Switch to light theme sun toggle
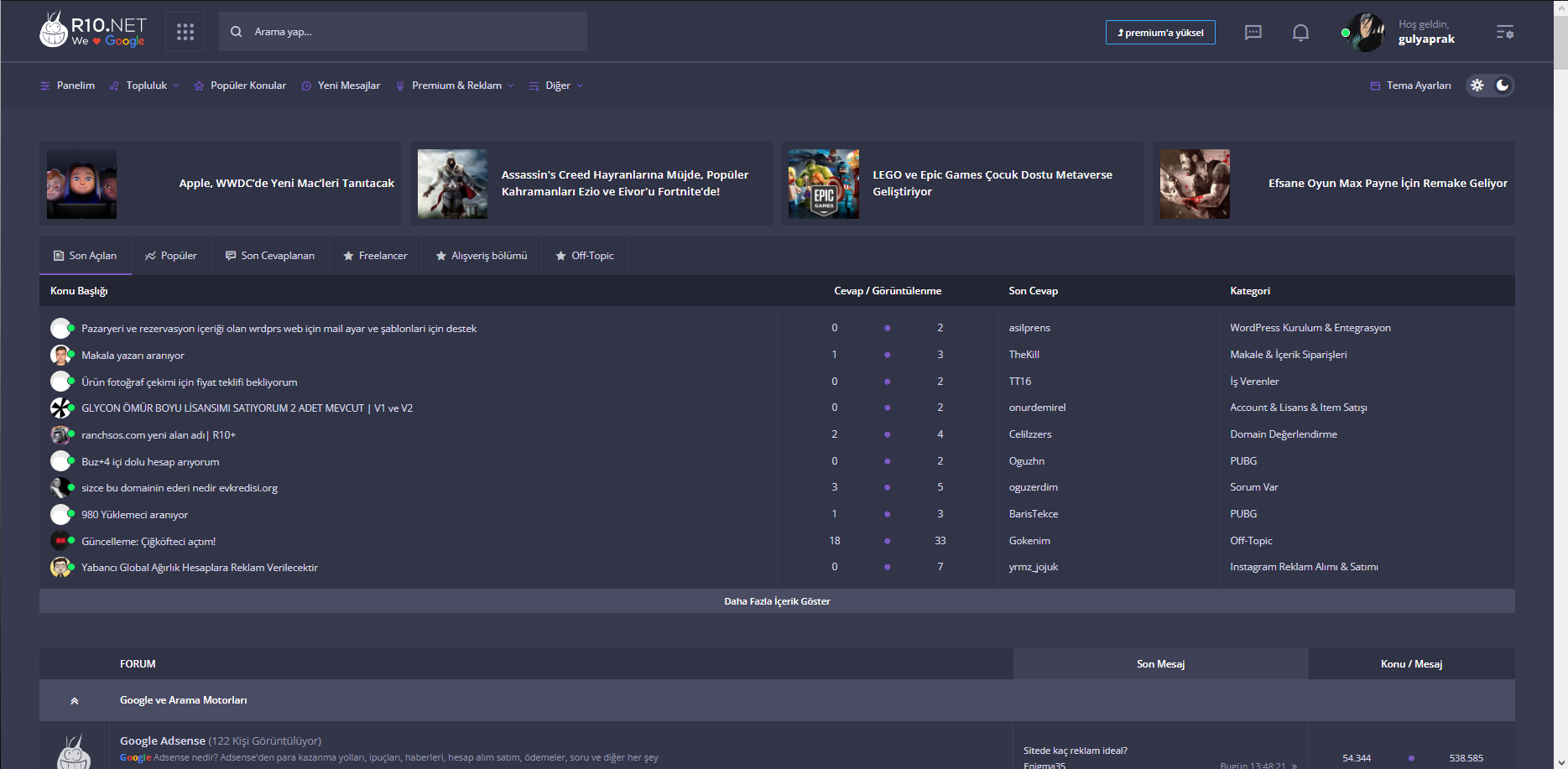Viewport: 1568px width, 769px height. tap(1477, 86)
